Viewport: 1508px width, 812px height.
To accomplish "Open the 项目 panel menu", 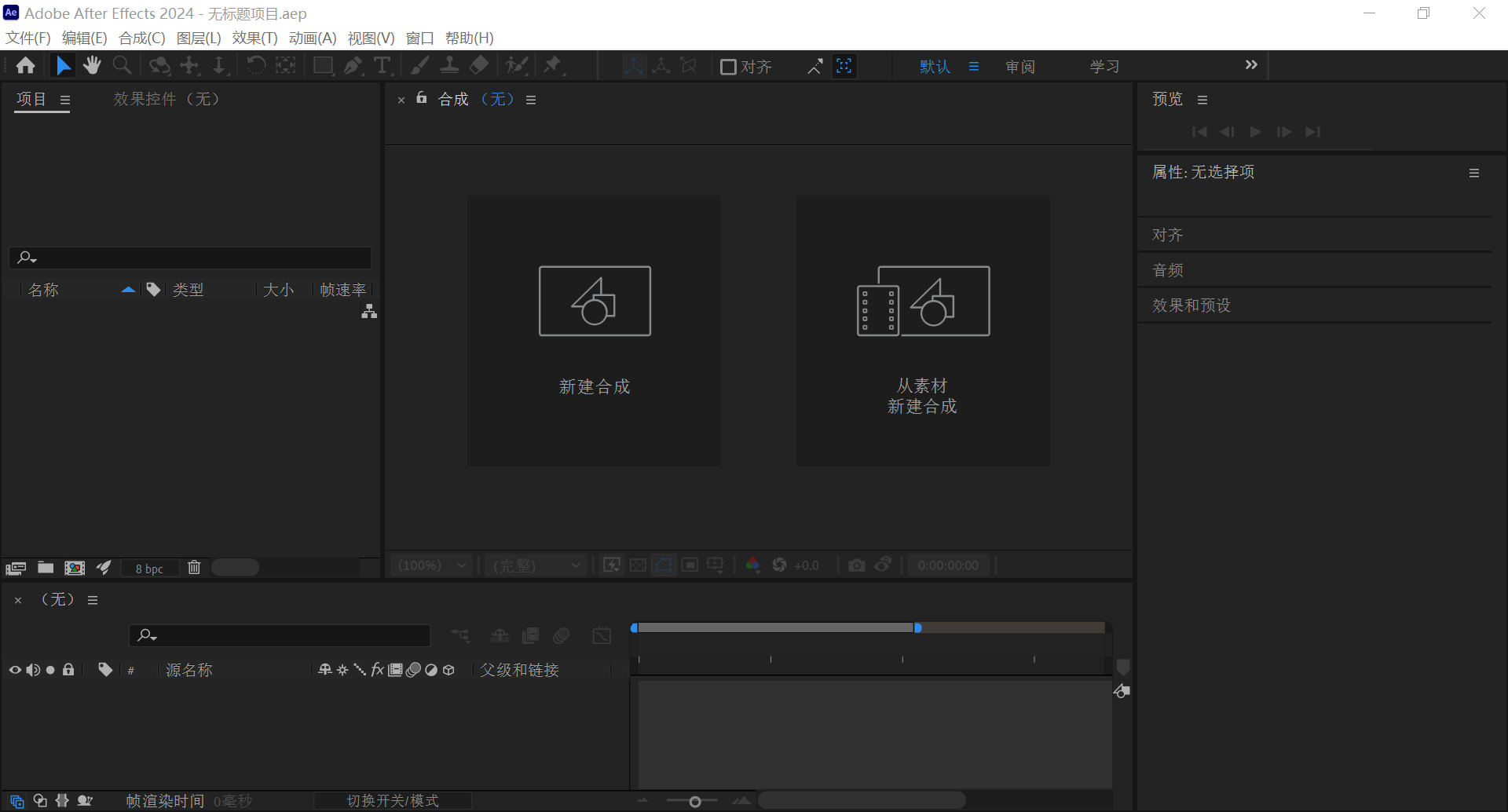I will tap(65, 100).
